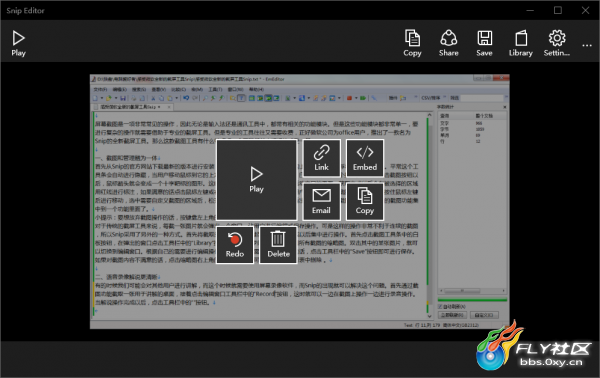Screen dimensions: 600x378
Task: Open the Share menu in toolbar
Action: (x=448, y=43)
